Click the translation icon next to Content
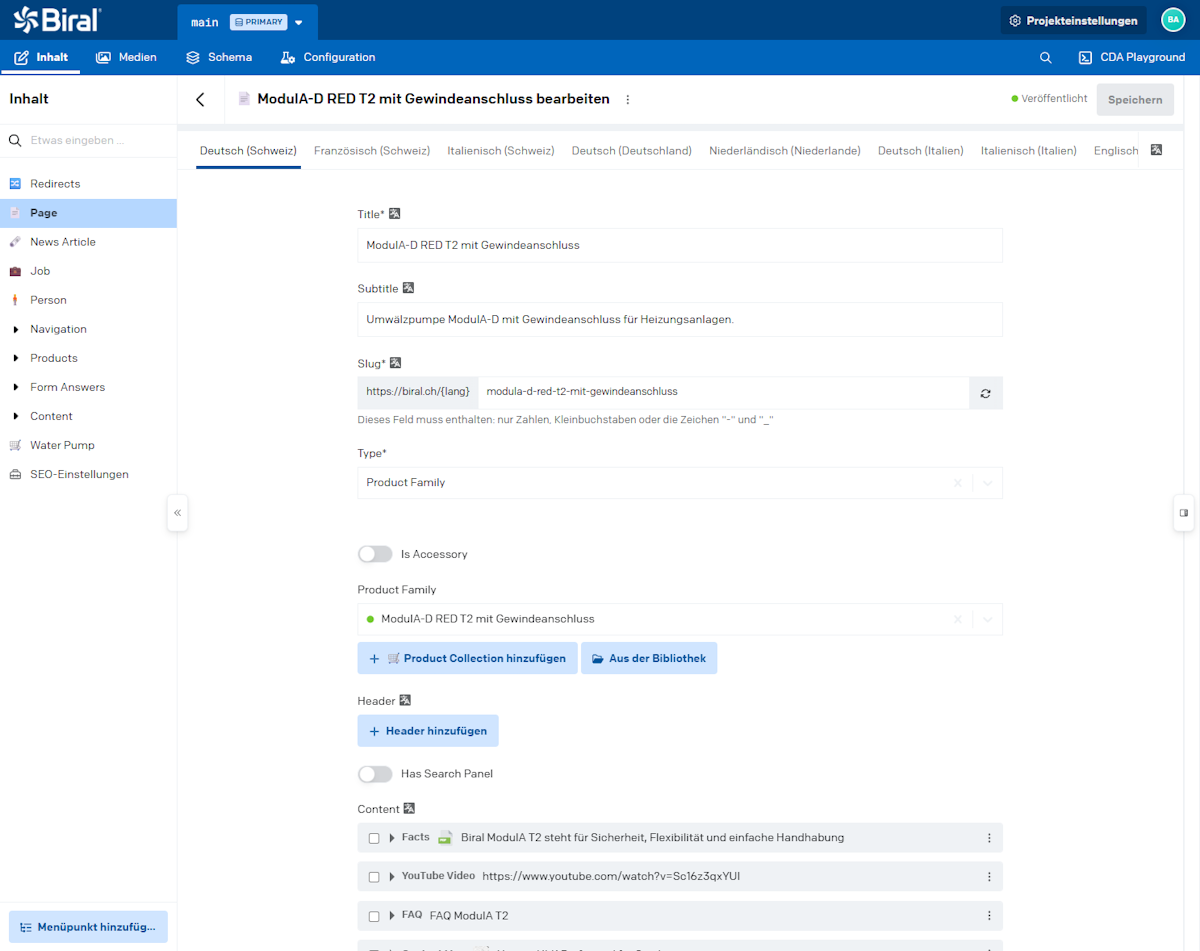This screenshot has width=1200, height=951. (409, 808)
